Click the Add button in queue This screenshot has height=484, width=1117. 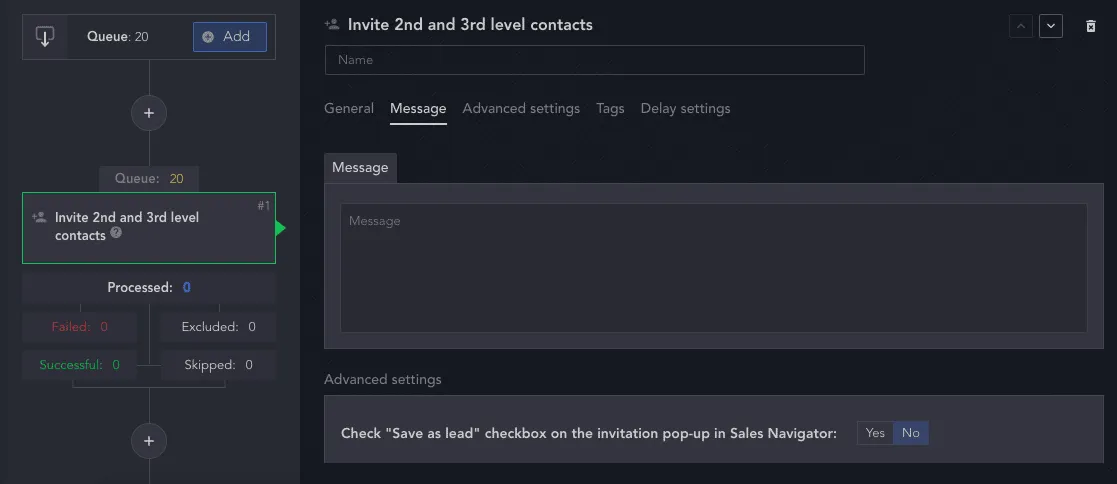click(x=229, y=37)
